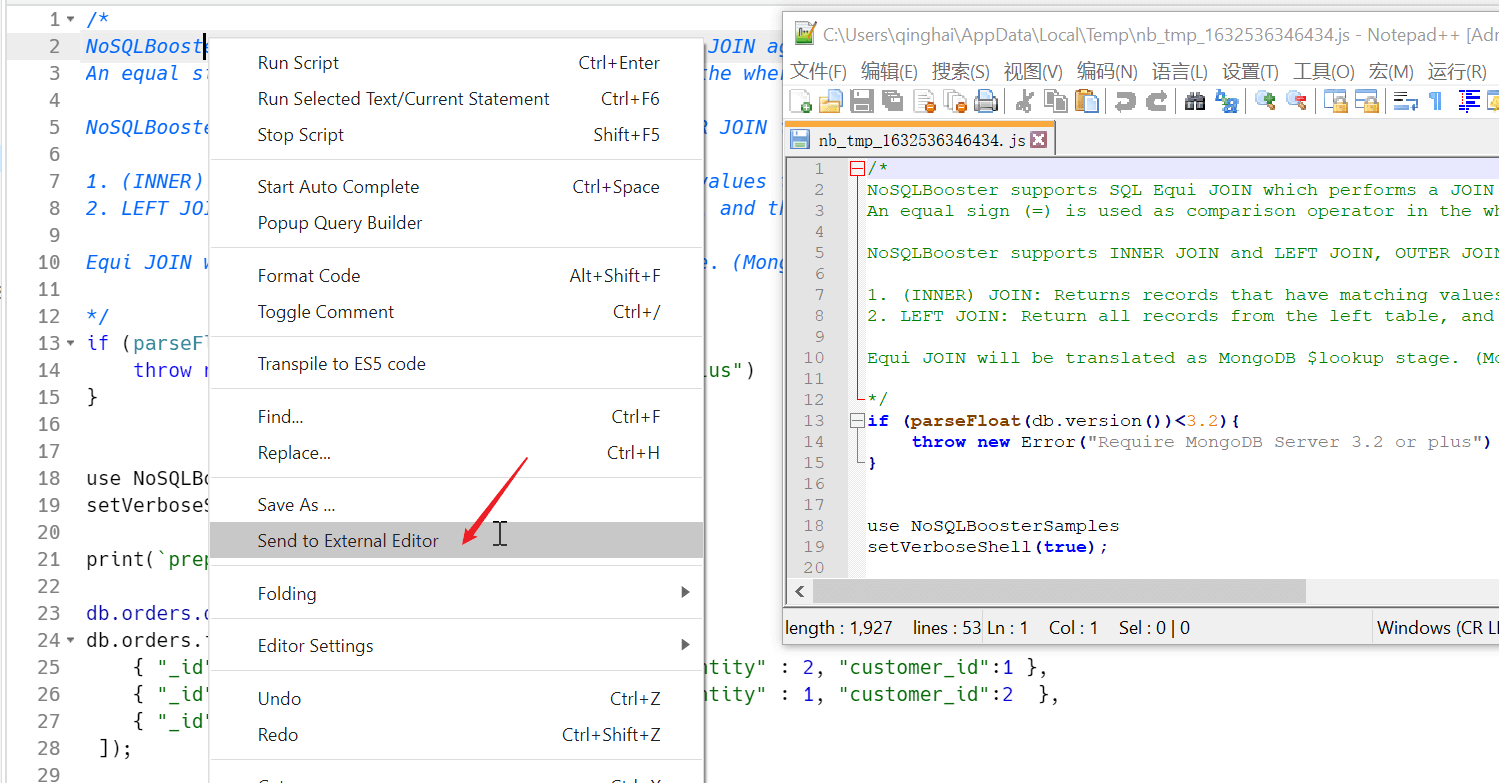The width and height of the screenshot is (1499, 783).
Task: Click the New file icon in Notepad++
Action: [x=800, y=101]
